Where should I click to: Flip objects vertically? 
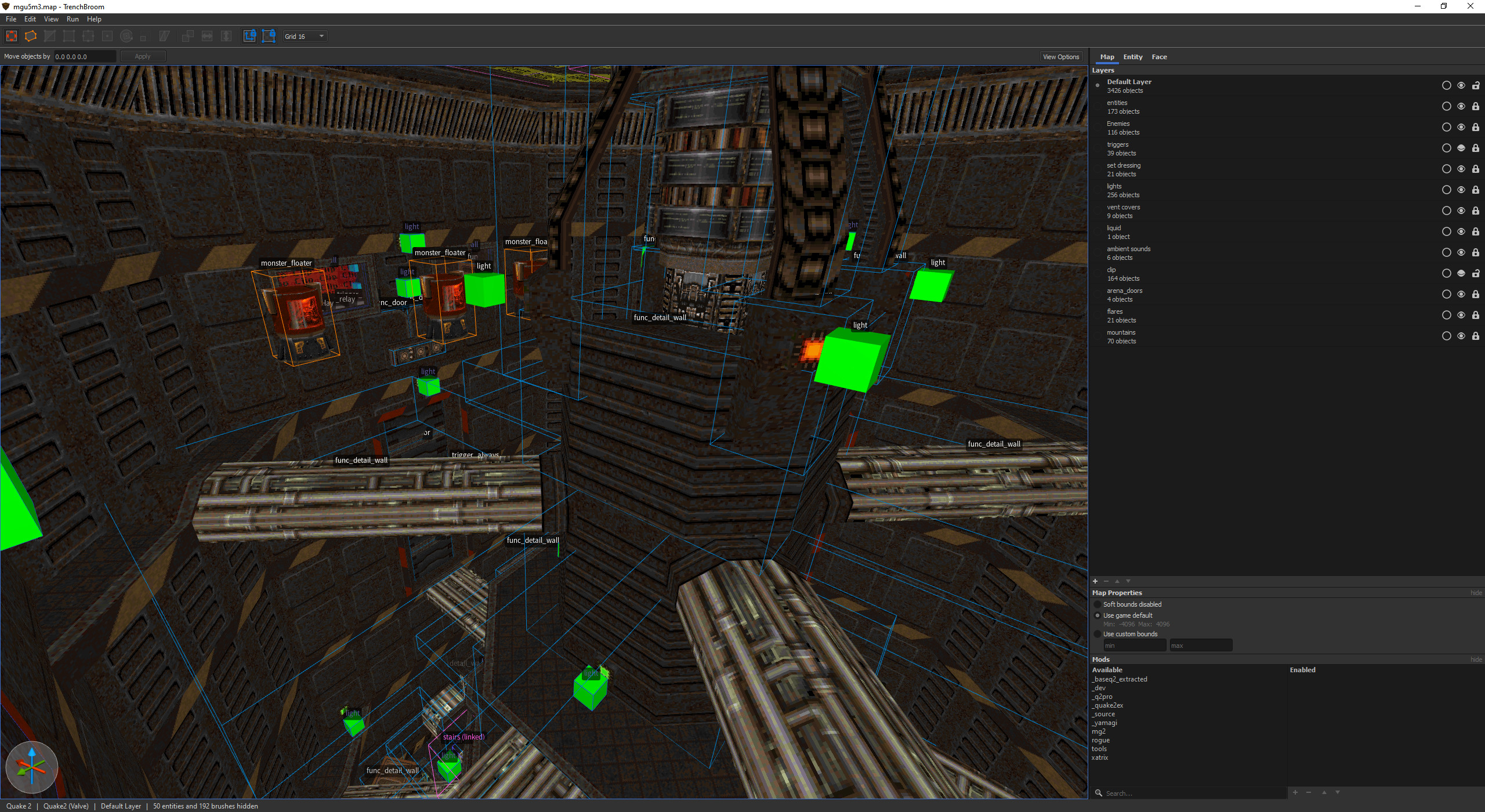click(226, 36)
